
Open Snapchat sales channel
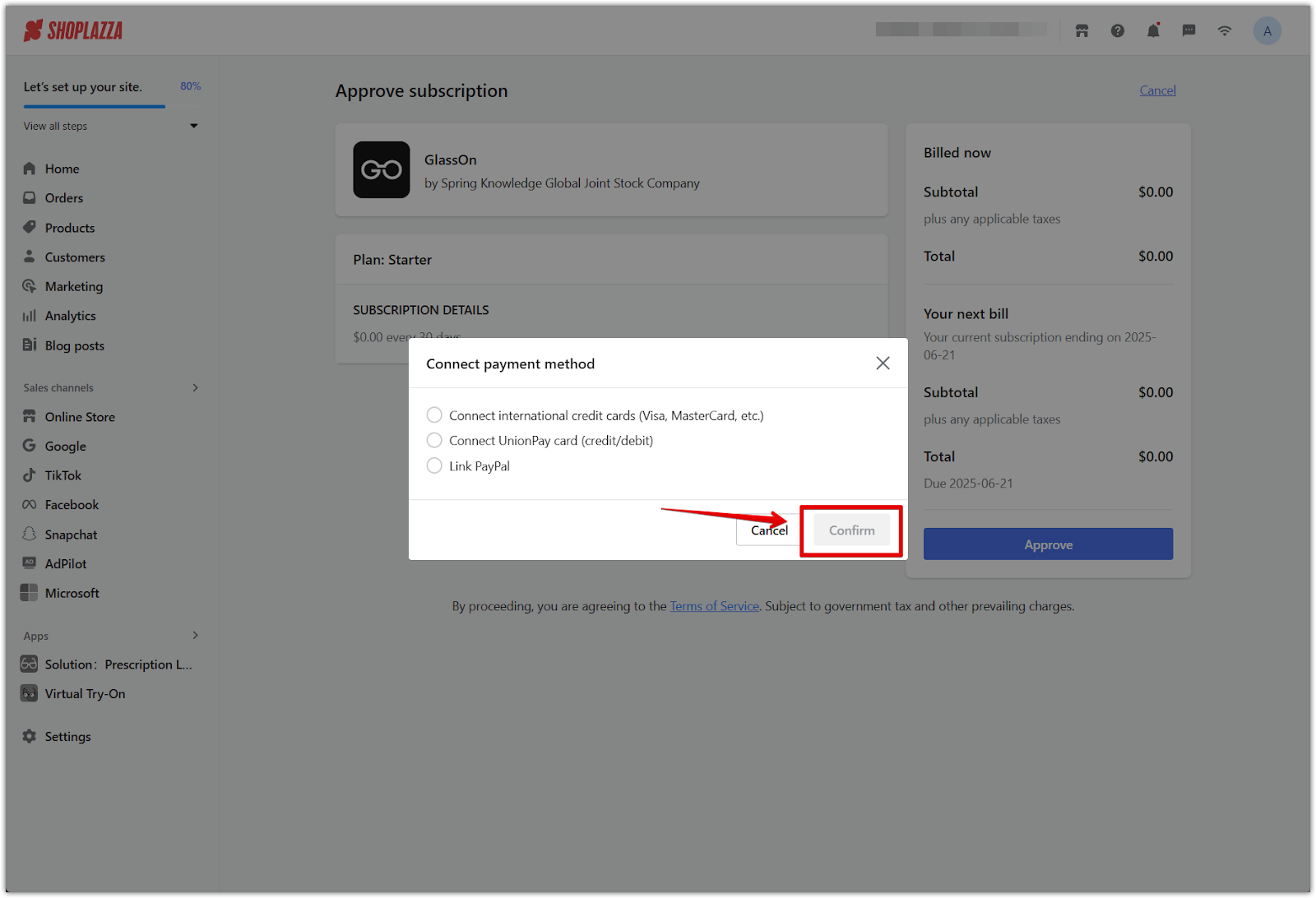[x=71, y=535]
